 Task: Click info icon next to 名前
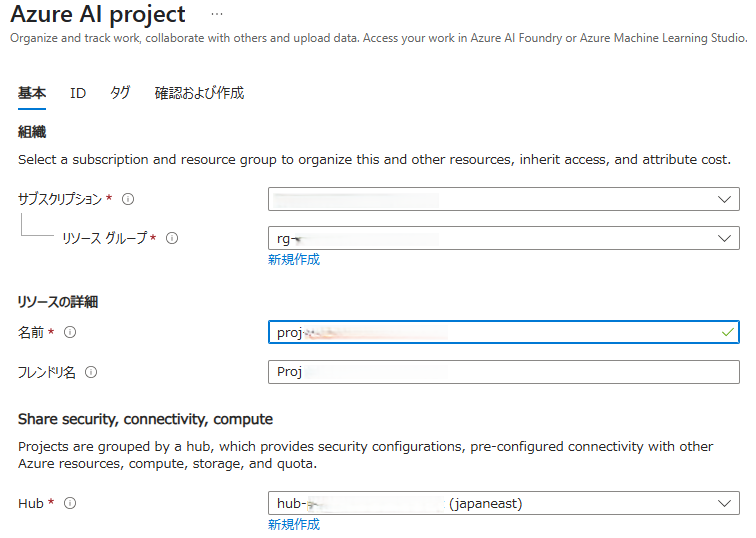(x=70, y=332)
